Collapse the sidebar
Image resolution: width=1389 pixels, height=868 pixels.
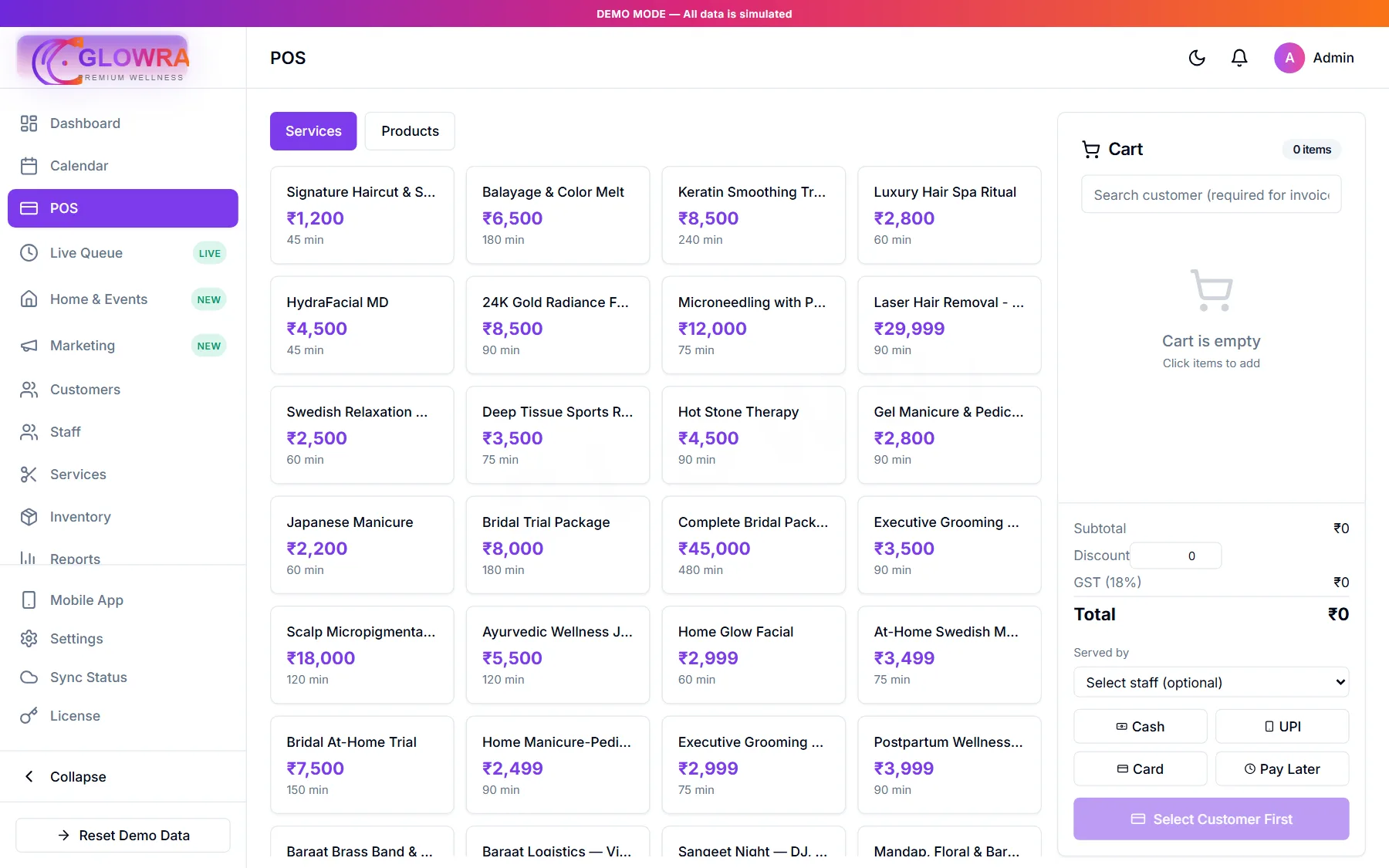[x=123, y=777]
